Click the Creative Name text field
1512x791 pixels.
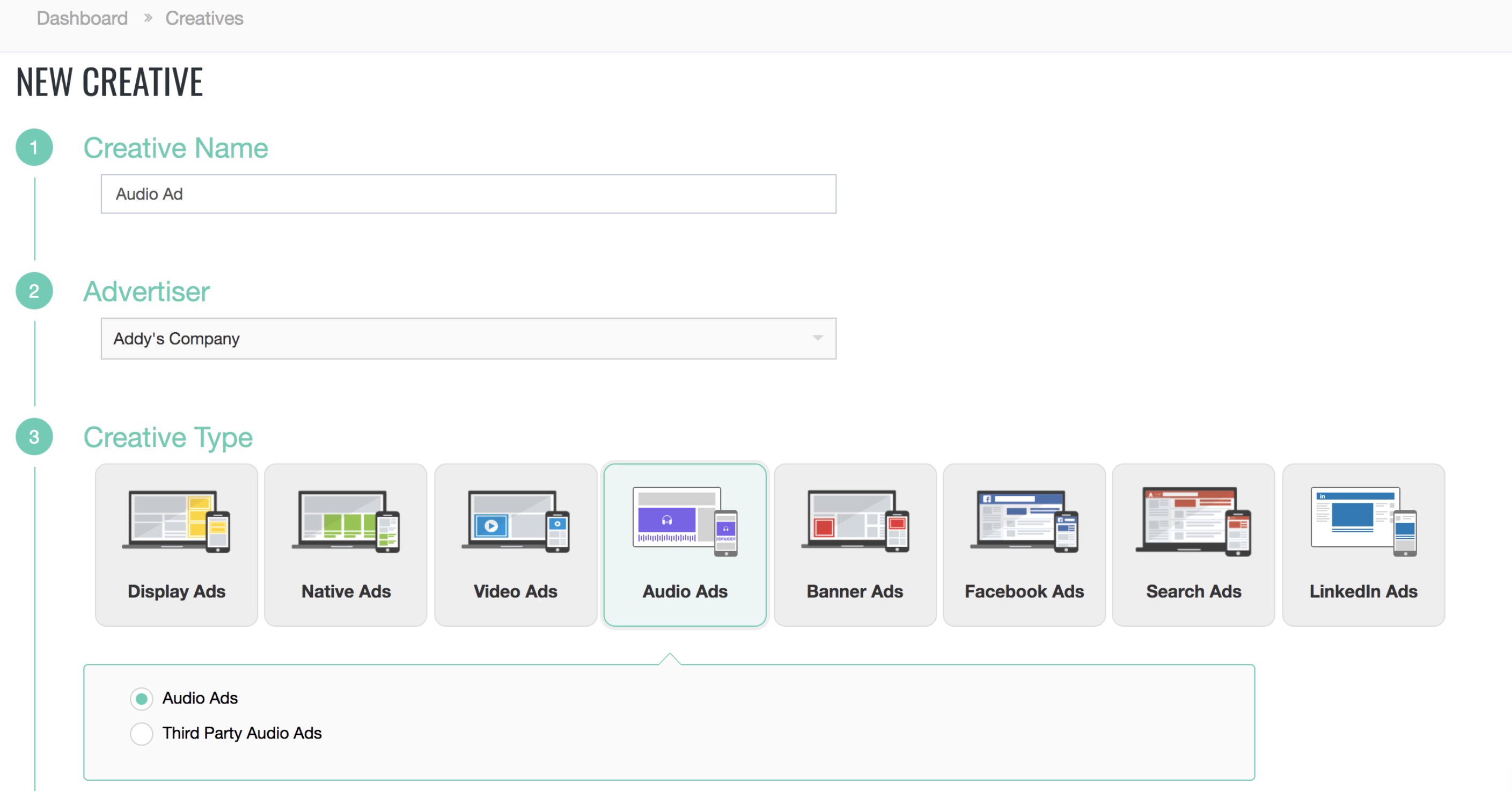468,194
